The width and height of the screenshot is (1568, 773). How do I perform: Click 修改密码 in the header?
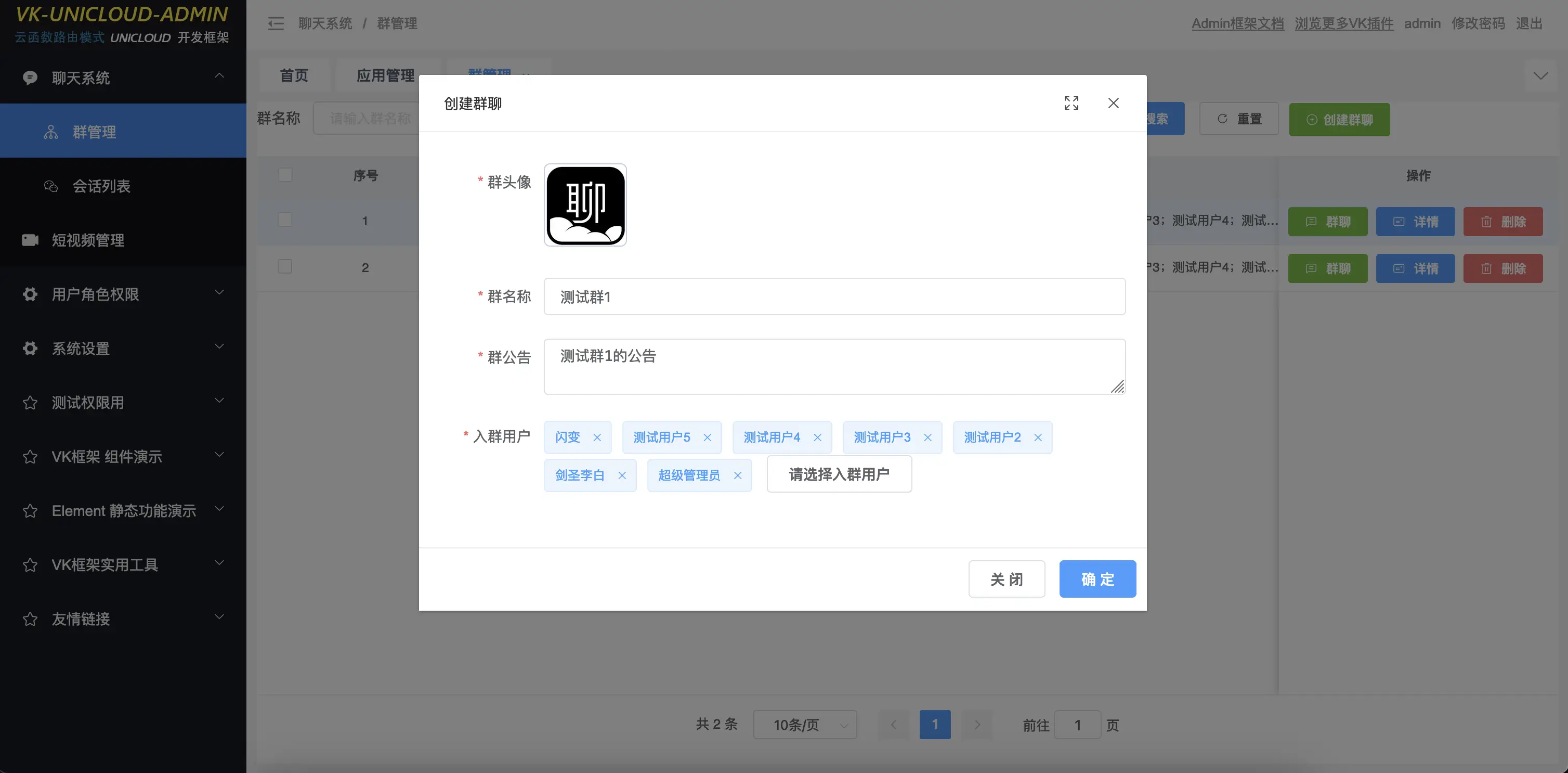[1478, 23]
